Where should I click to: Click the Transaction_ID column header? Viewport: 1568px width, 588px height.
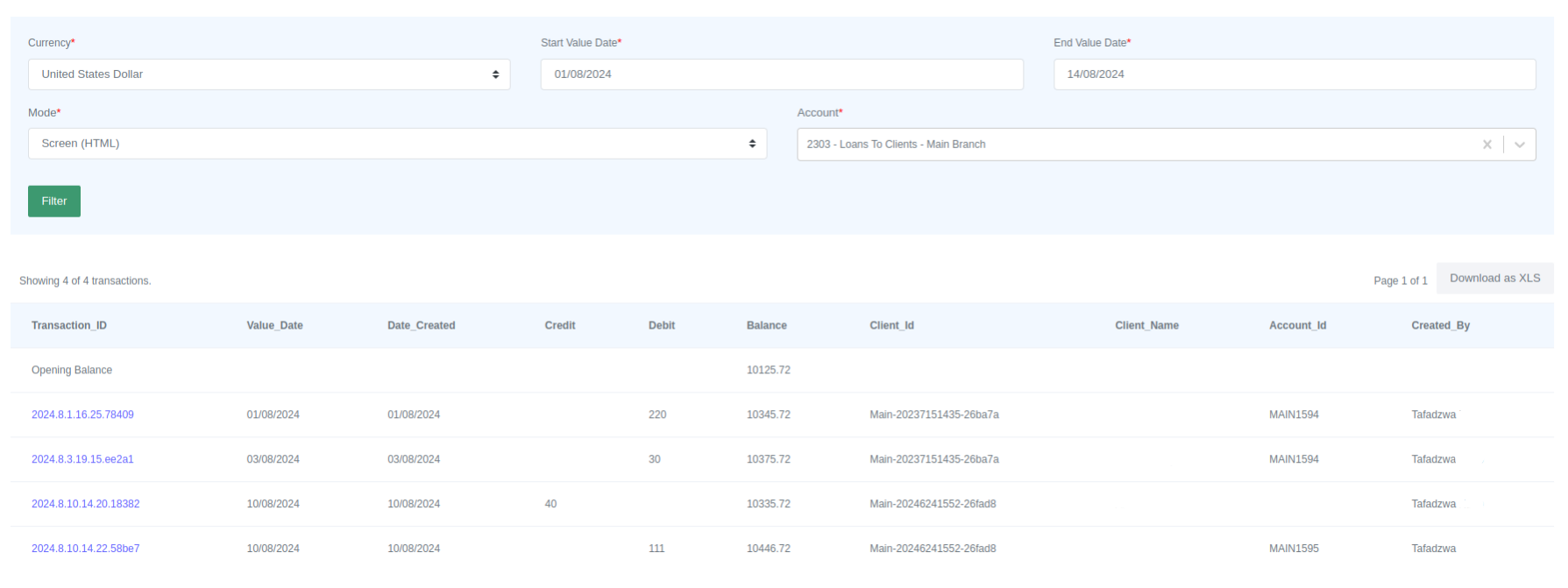coord(69,326)
